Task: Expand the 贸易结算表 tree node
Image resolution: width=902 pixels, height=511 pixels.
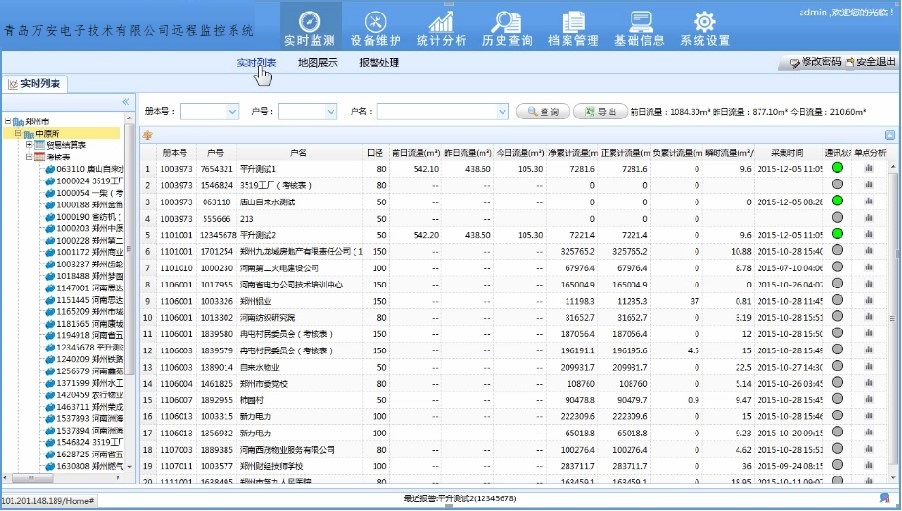Action: (29, 145)
